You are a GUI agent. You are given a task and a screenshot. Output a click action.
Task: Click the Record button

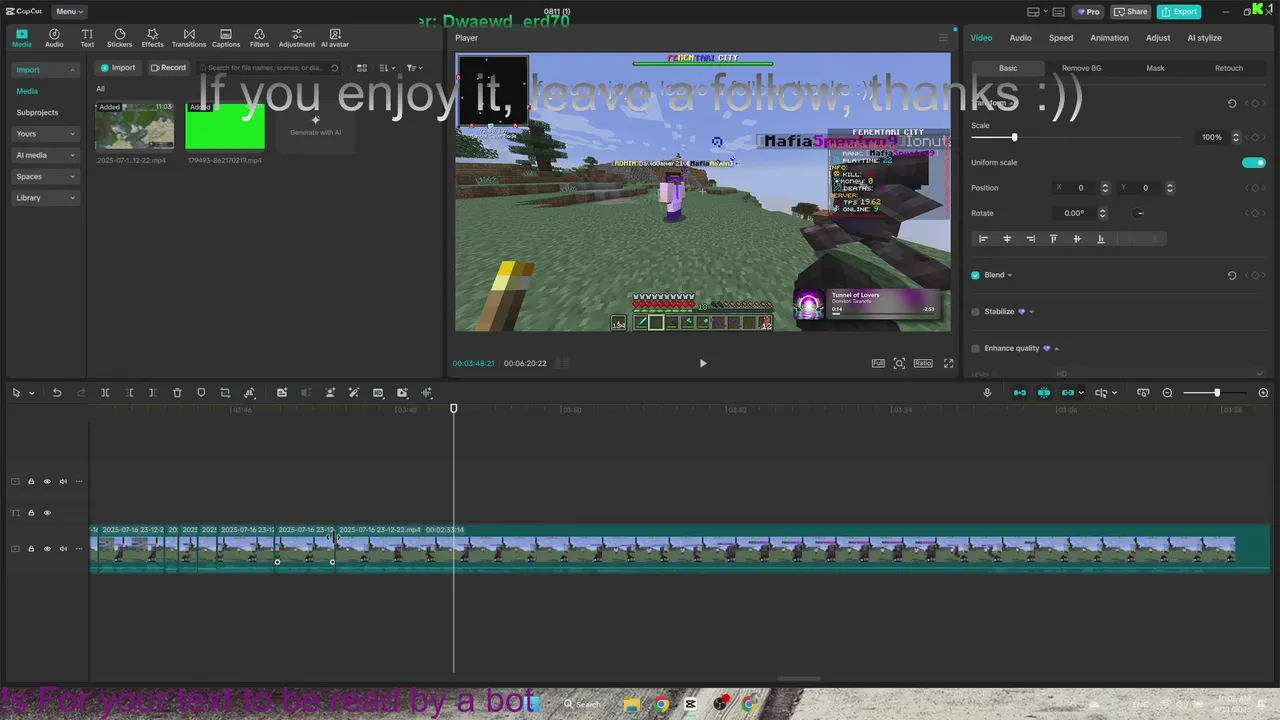click(168, 68)
